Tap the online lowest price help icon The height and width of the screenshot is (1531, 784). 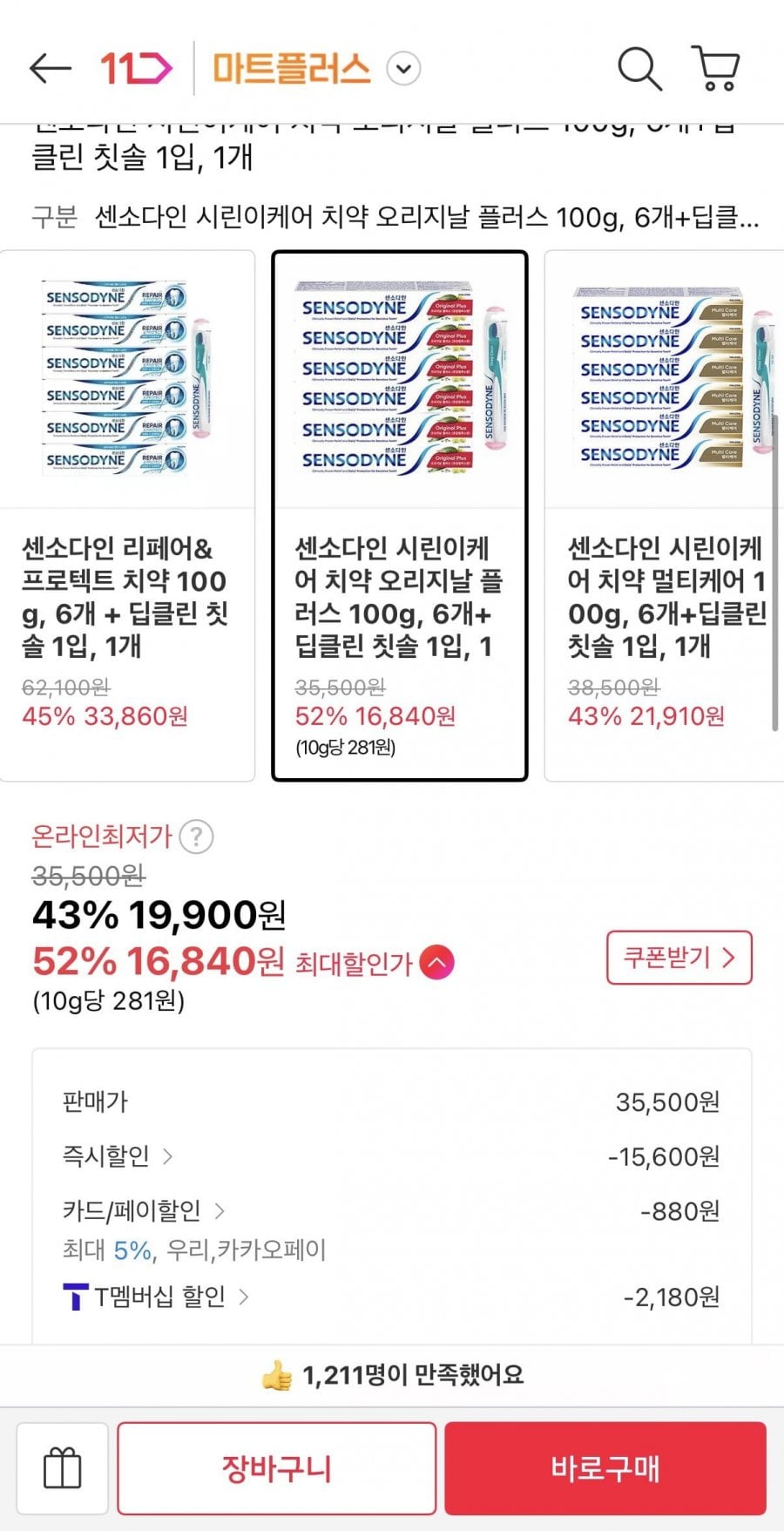click(x=196, y=837)
